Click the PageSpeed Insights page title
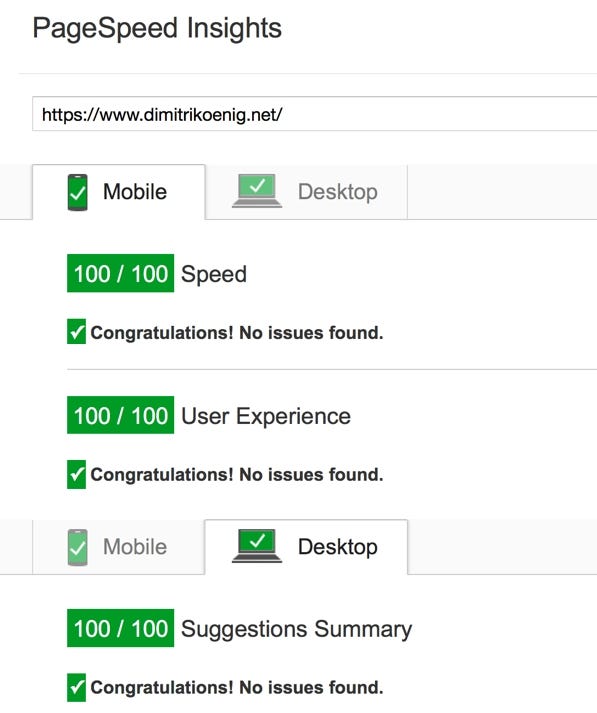This screenshot has width=597, height=713. [157, 29]
